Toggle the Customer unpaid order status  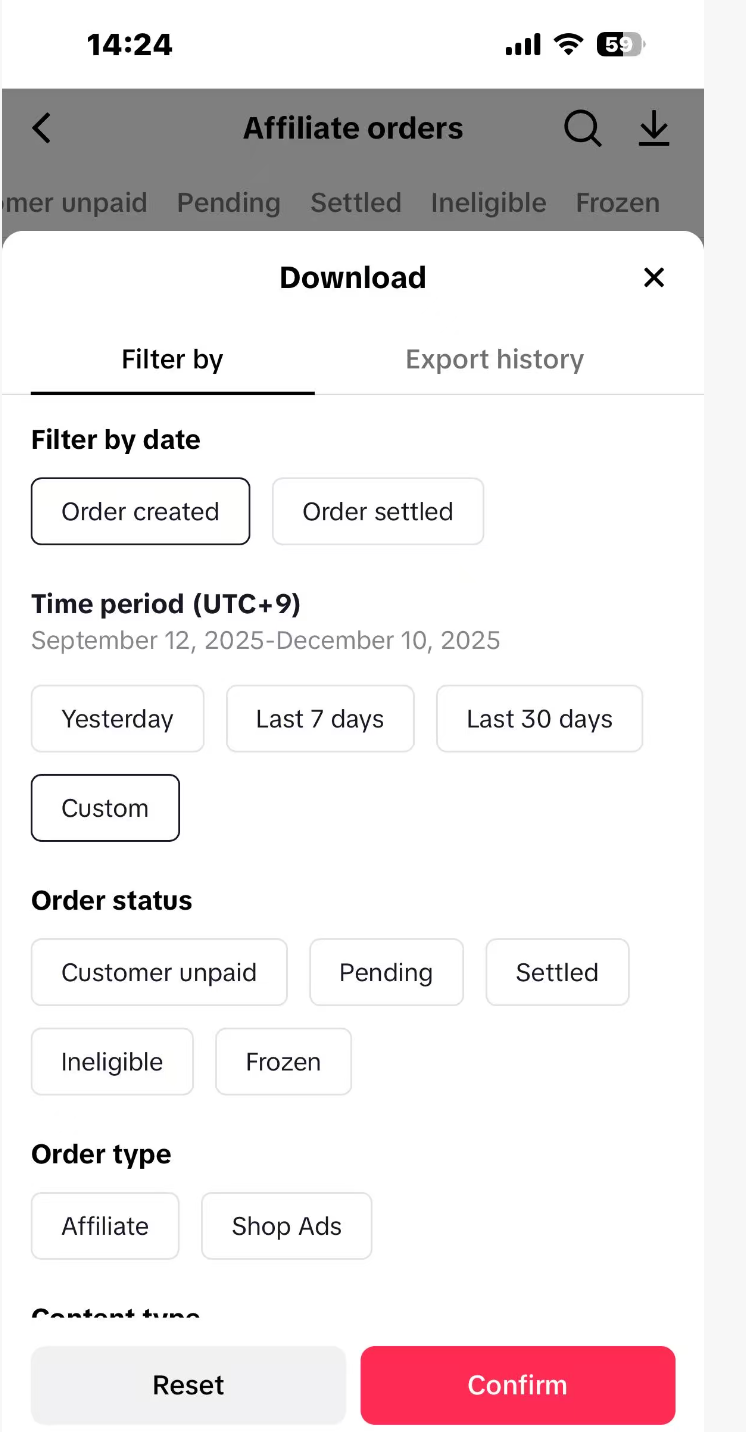pyautogui.click(x=159, y=973)
